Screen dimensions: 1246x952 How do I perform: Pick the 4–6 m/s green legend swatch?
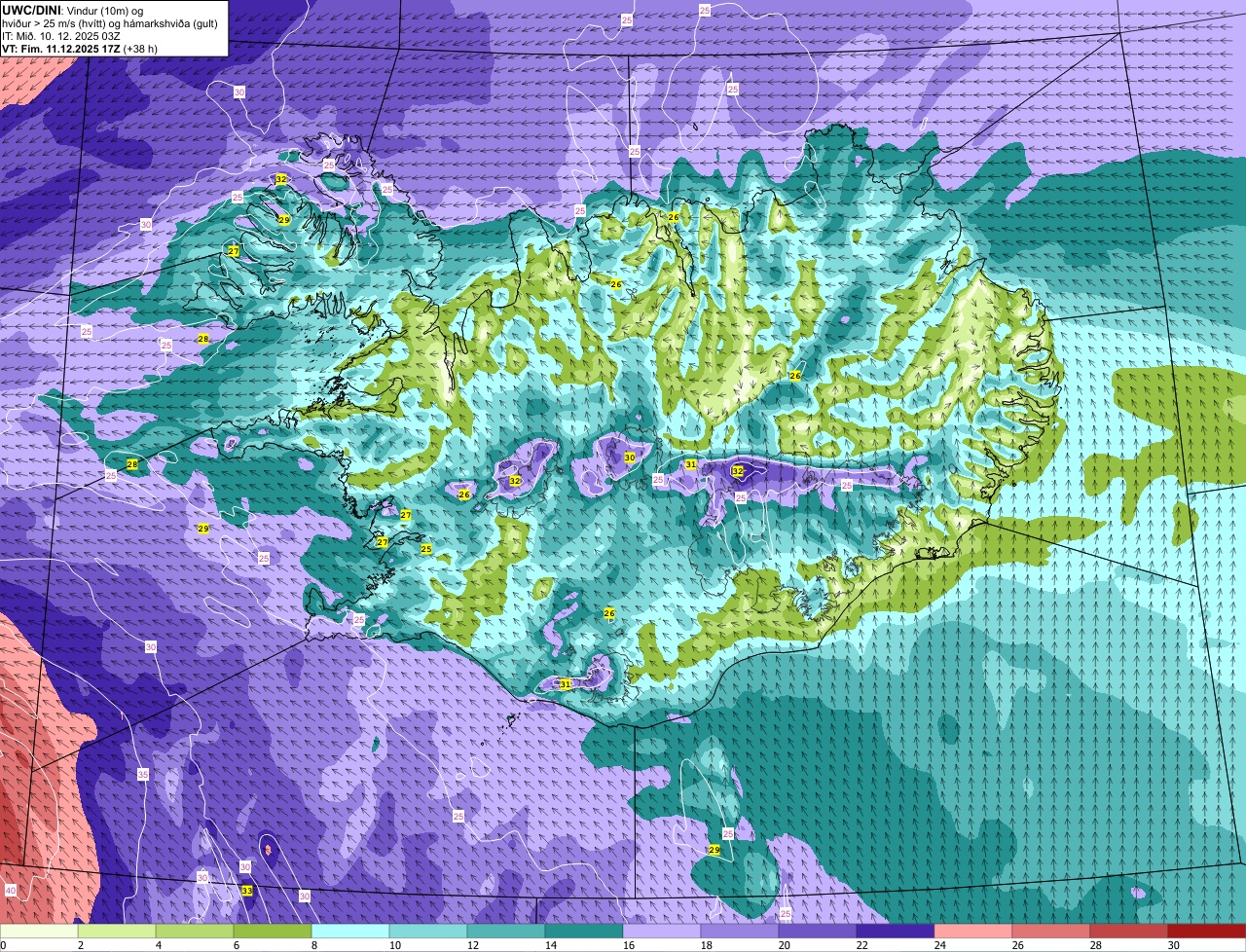pyautogui.click(x=195, y=931)
